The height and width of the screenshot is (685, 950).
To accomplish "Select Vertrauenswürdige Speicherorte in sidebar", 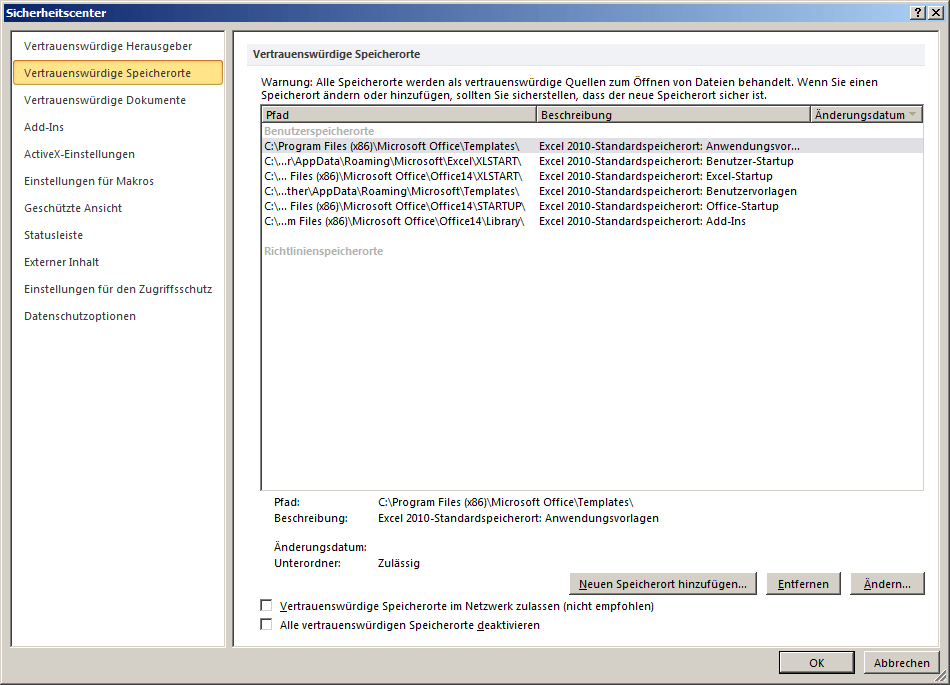I will pos(118,73).
